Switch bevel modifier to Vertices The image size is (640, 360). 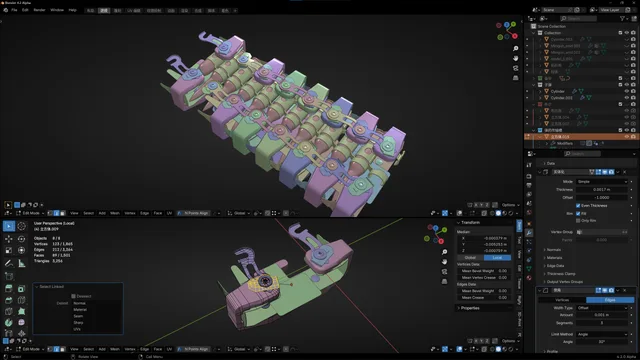562,300
